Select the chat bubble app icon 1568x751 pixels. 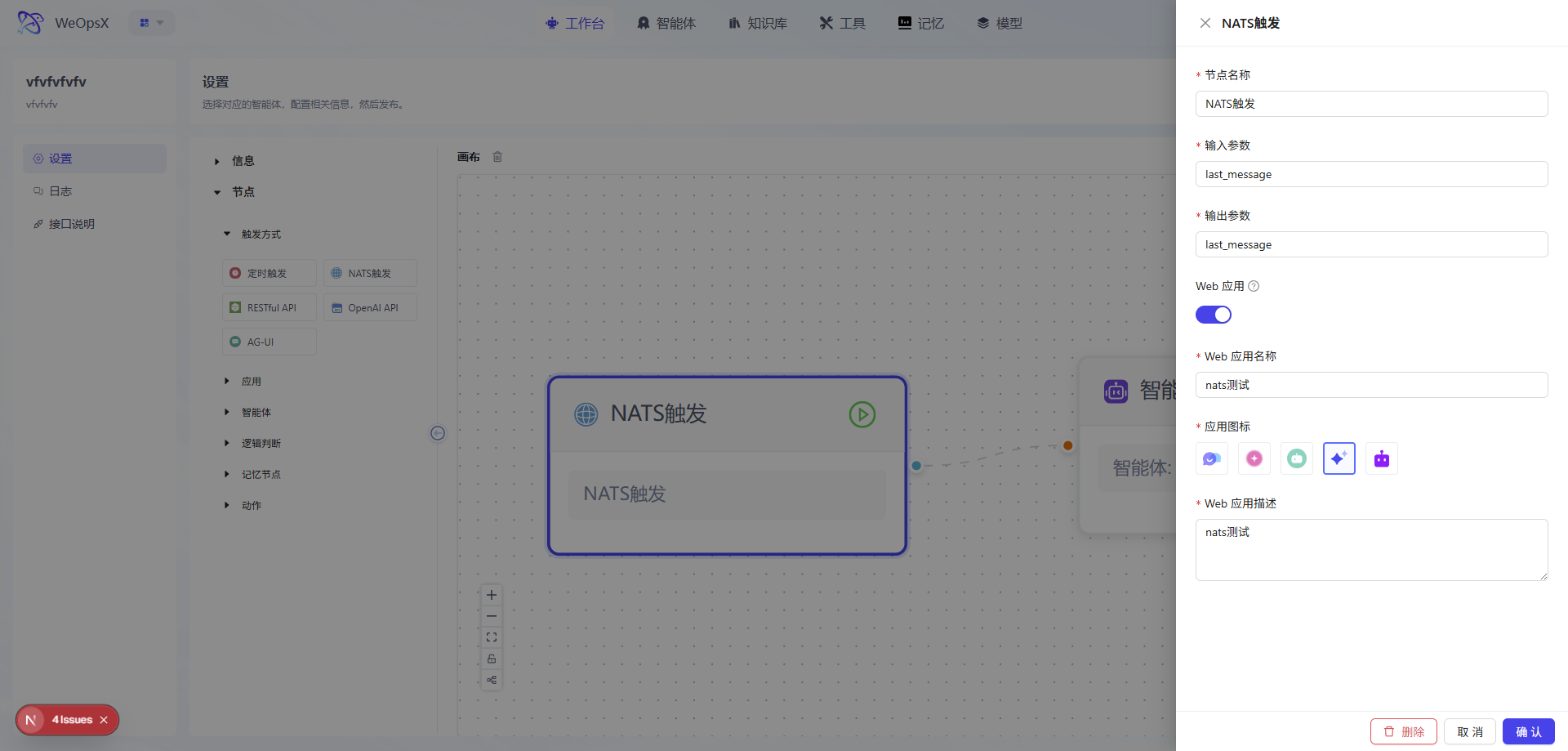coord(1212,458)
